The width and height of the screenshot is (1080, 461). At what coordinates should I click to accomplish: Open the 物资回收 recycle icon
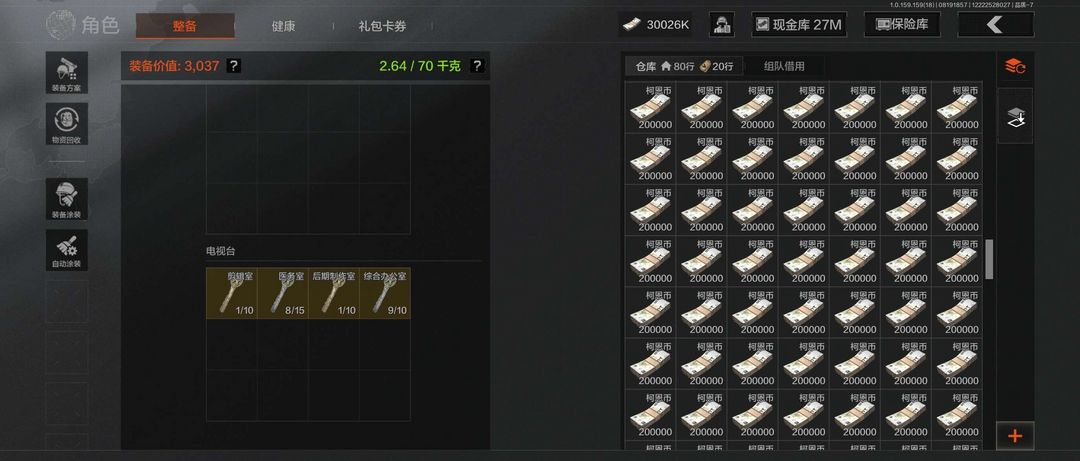(x=67, y=125)
